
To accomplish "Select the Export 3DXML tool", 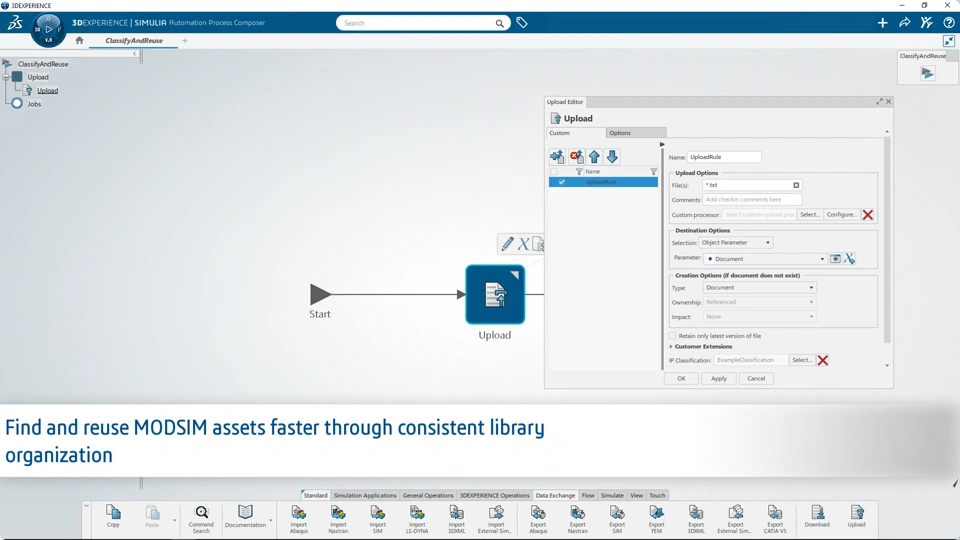I will pos(696,519).
